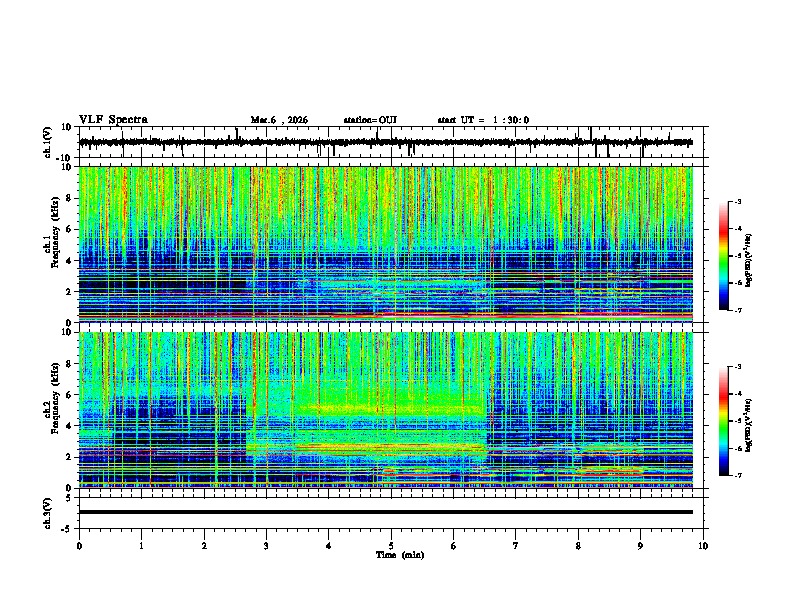The width and height of the screenshot is (792, 612).
Task: Click the "-3" label on ch.1 color bar
Action: click(737, 201)
